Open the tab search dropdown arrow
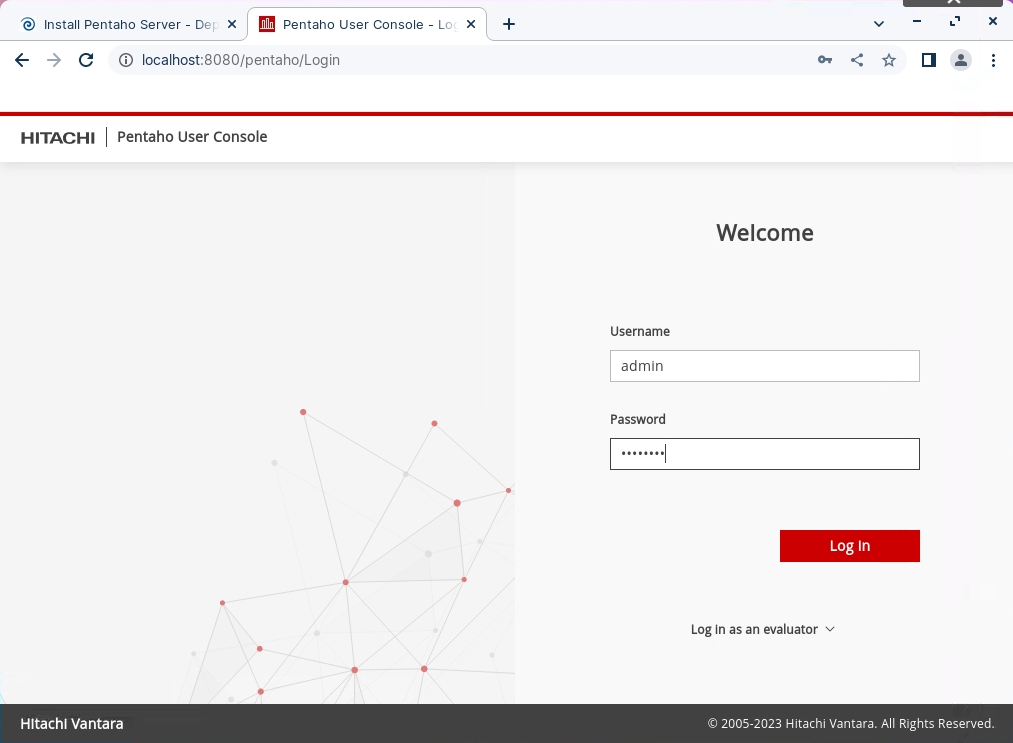The image size is (1013, 743). [879, 24]
